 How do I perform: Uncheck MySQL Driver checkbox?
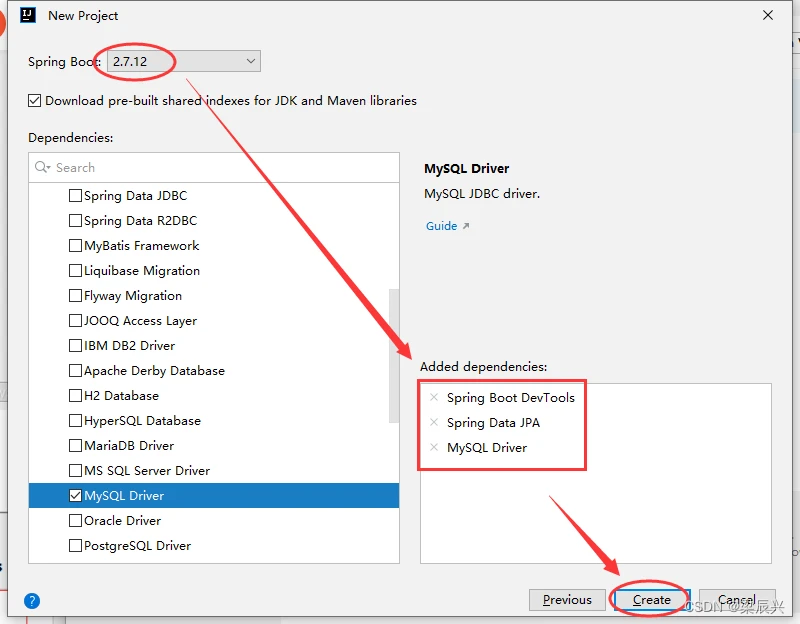pyautogui.click(x=75, y=495)
